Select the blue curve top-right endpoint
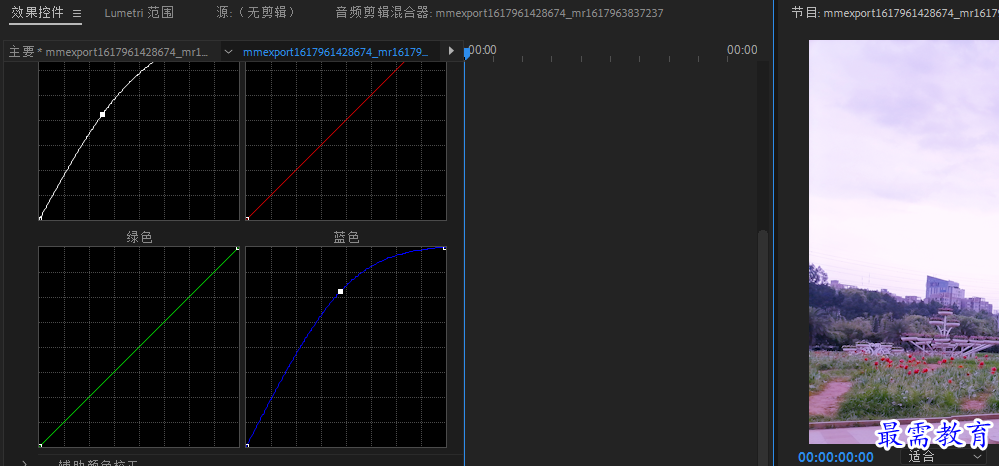The width and height of the screenshot is (999, 466). (x=444, y=248)
